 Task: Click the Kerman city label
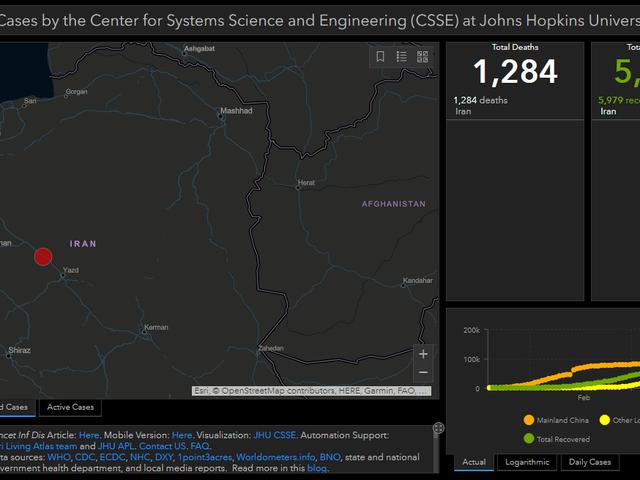(x=156, y=327)
